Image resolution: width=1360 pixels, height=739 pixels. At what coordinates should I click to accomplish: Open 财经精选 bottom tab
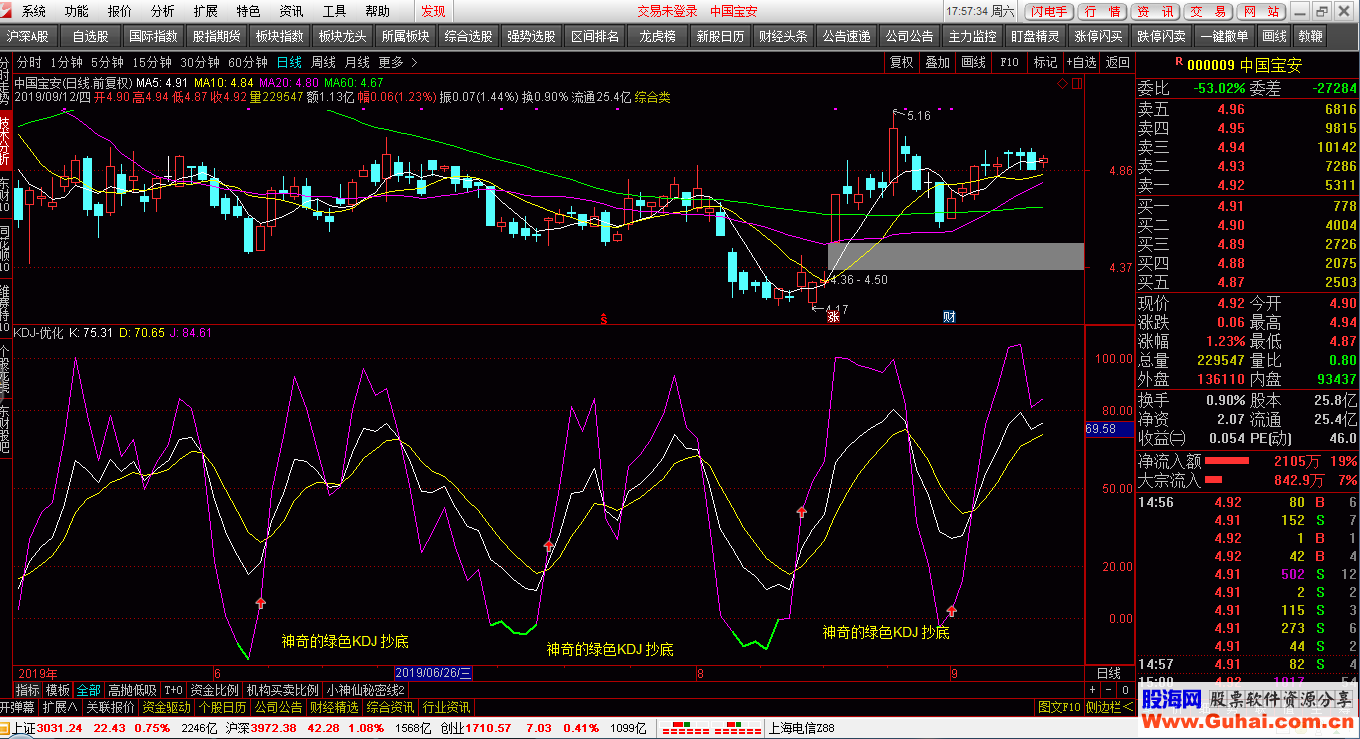point(334,706)
